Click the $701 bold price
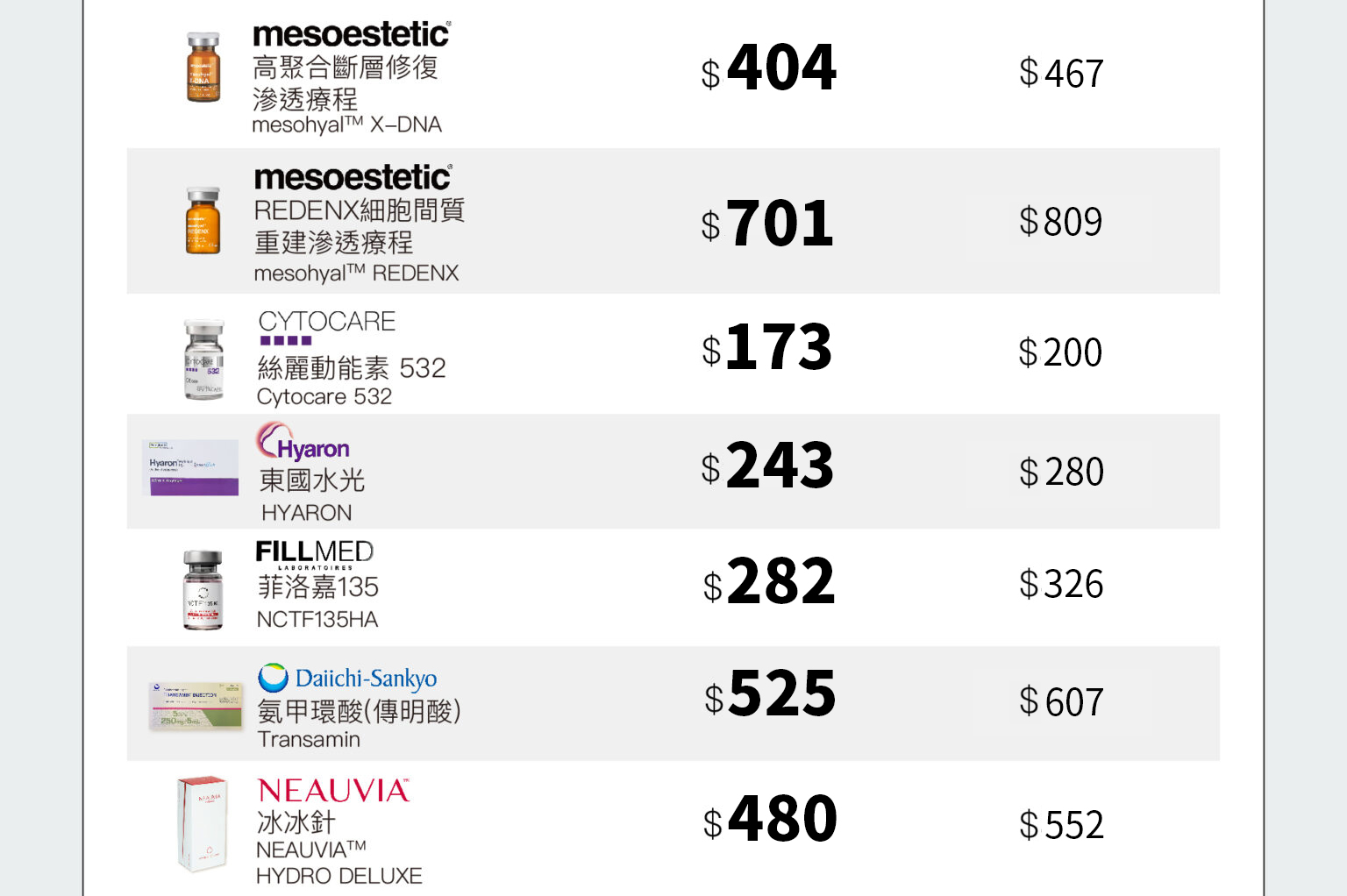The height and width of the screenshot is (896, 1347). (x=767, y=224)
